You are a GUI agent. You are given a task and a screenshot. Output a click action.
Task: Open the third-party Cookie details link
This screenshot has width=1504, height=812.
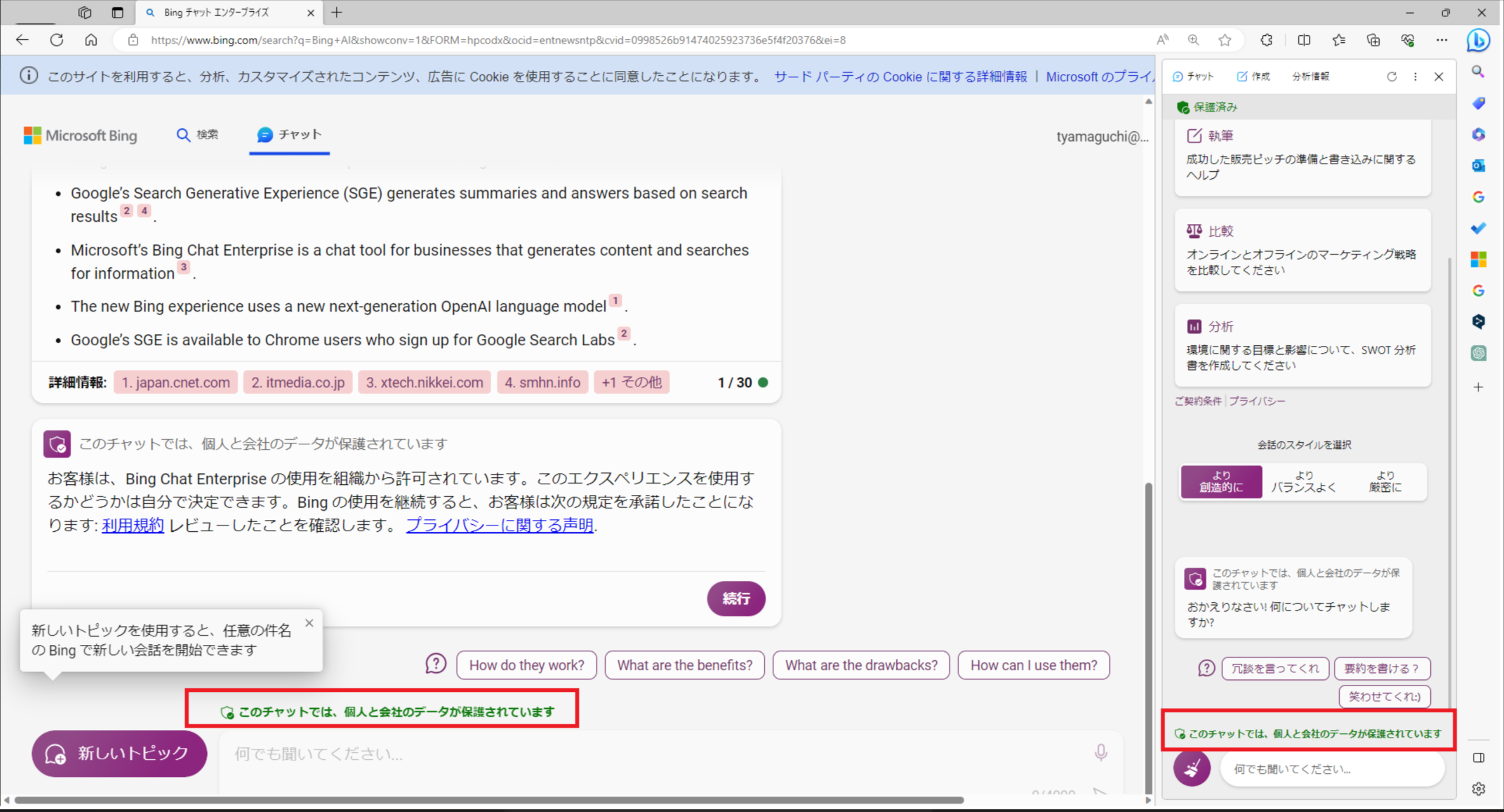[901, 77]
